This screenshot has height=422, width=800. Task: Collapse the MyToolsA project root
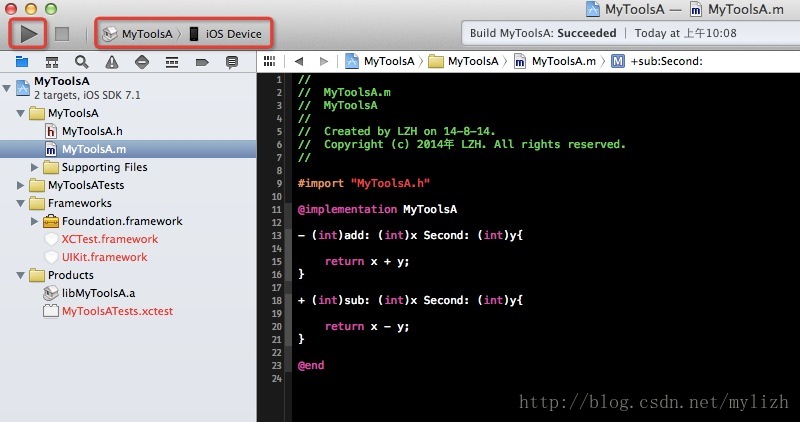7,88
